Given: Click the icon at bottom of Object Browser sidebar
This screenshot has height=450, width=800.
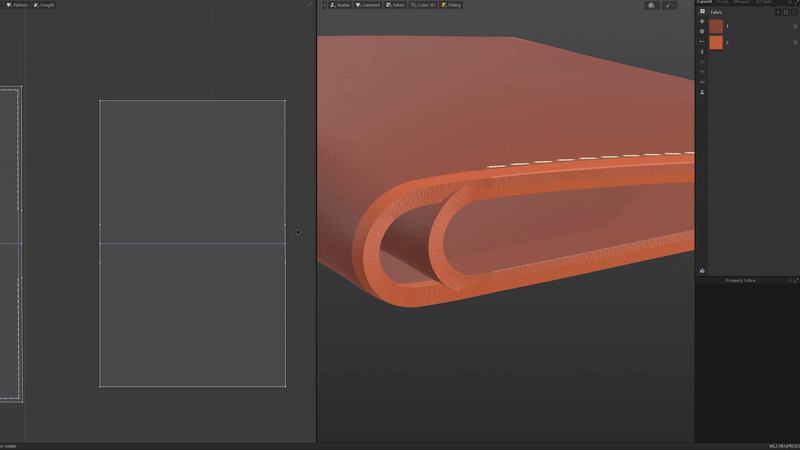Looking at the screenshot, I should tap(702, 271).
